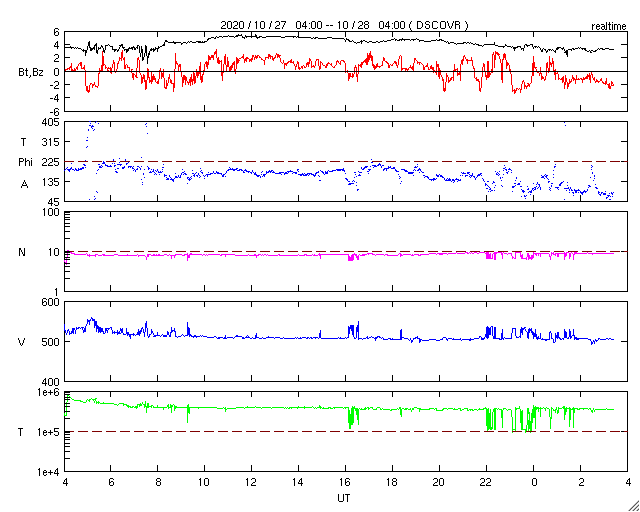Click the date range DSCOVR plot title
640x512 pixels.
pyautogui.click(x=344, y=25)
